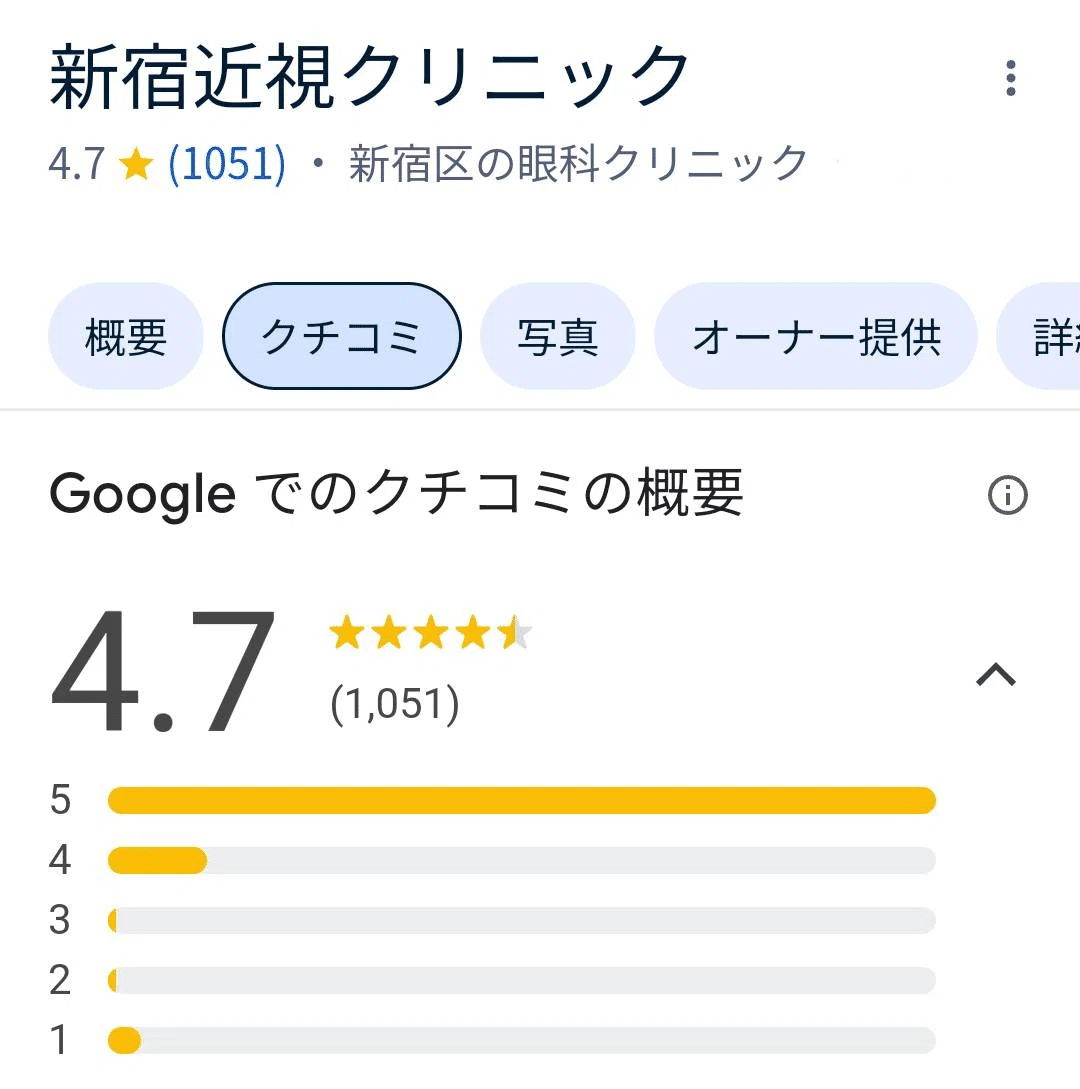
Task: Select the 4-star rating bar
Action: (521, 860)
